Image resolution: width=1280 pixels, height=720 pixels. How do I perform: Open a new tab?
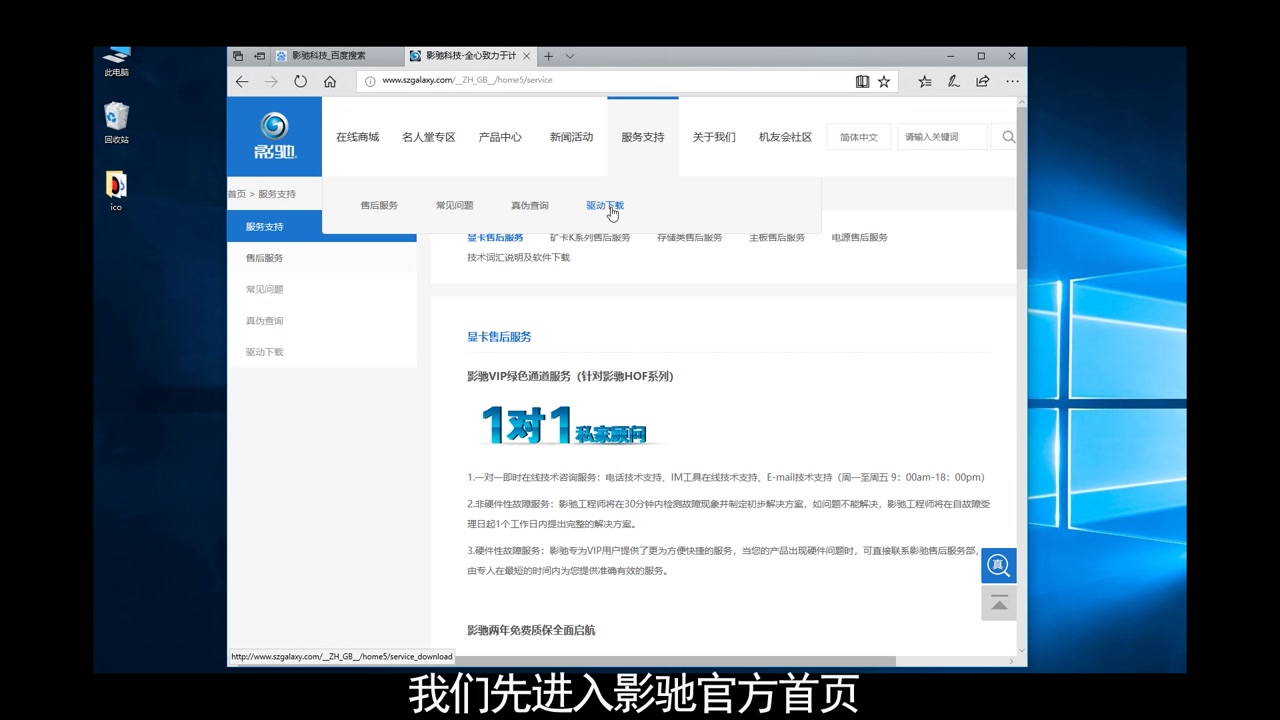(548, 56)
